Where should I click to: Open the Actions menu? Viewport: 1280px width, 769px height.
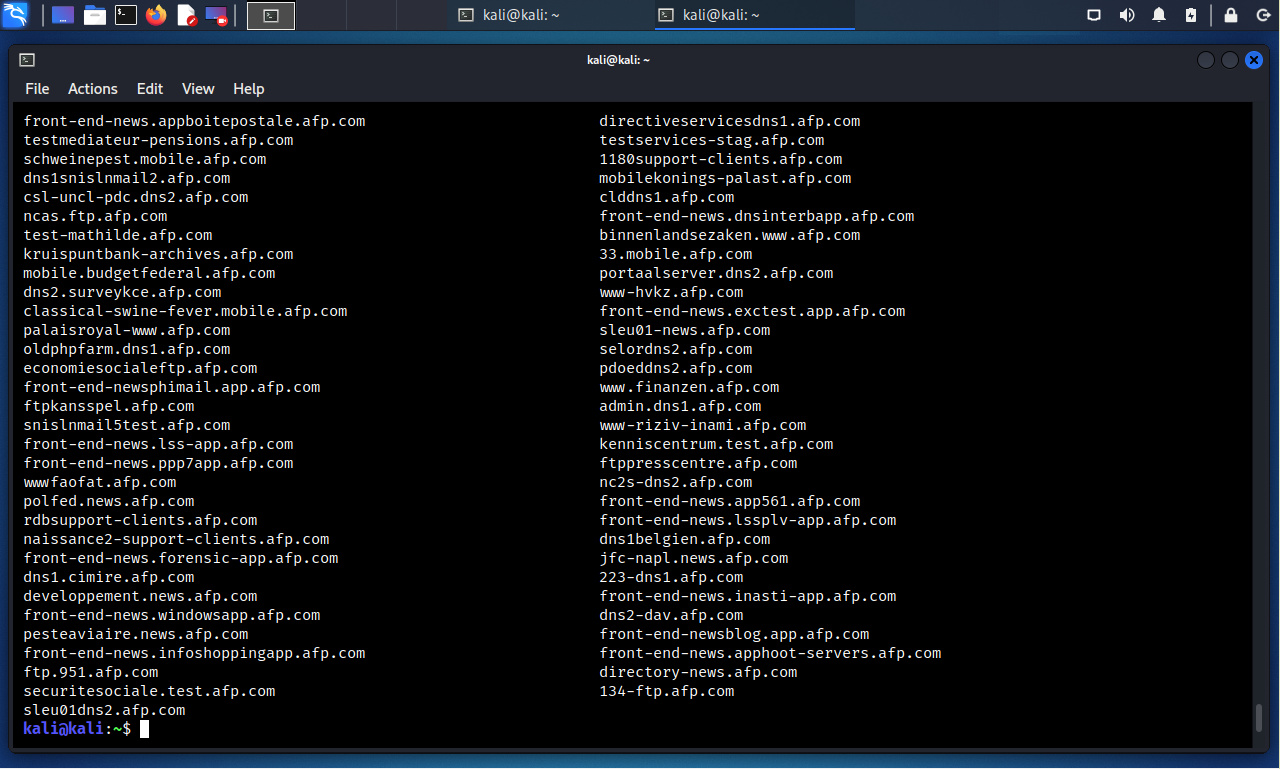coord(93,89)
